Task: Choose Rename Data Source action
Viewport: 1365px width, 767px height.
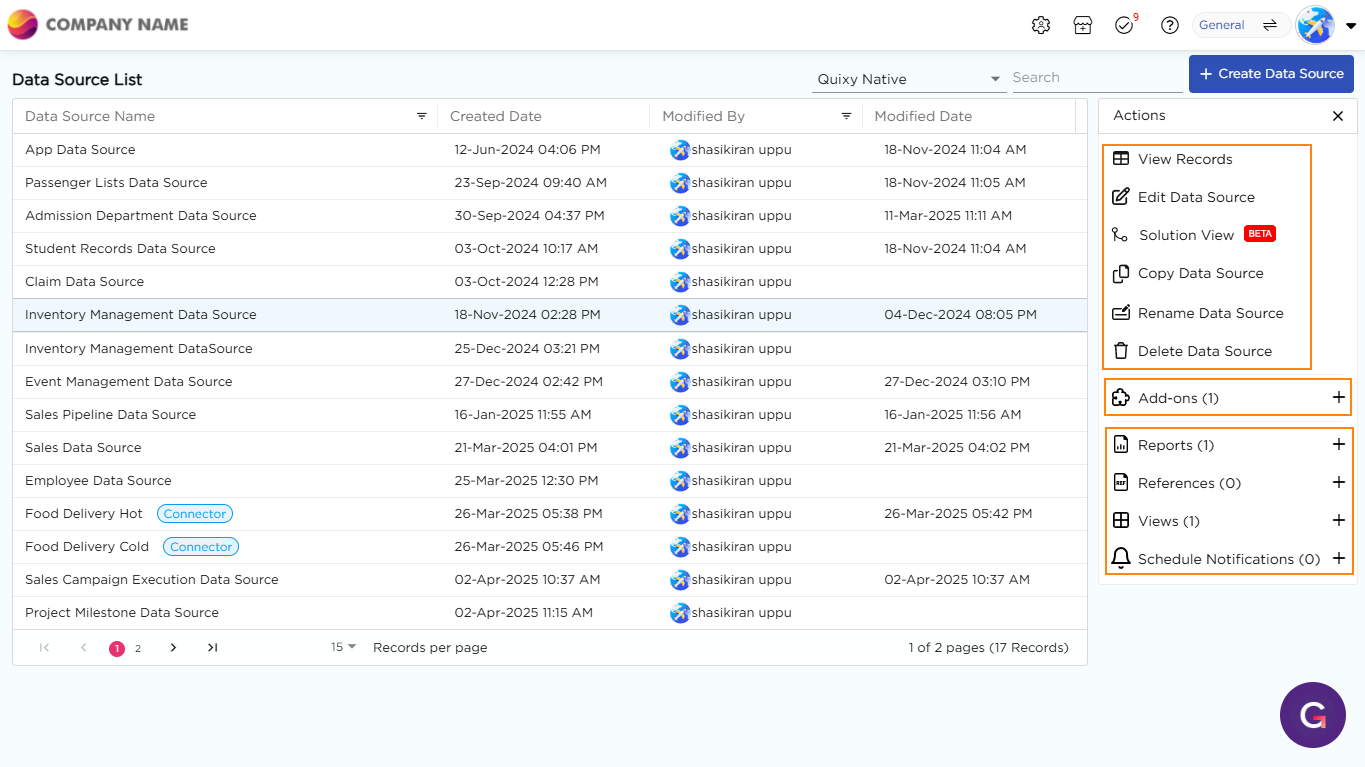Action: [x=1210, y=313]
